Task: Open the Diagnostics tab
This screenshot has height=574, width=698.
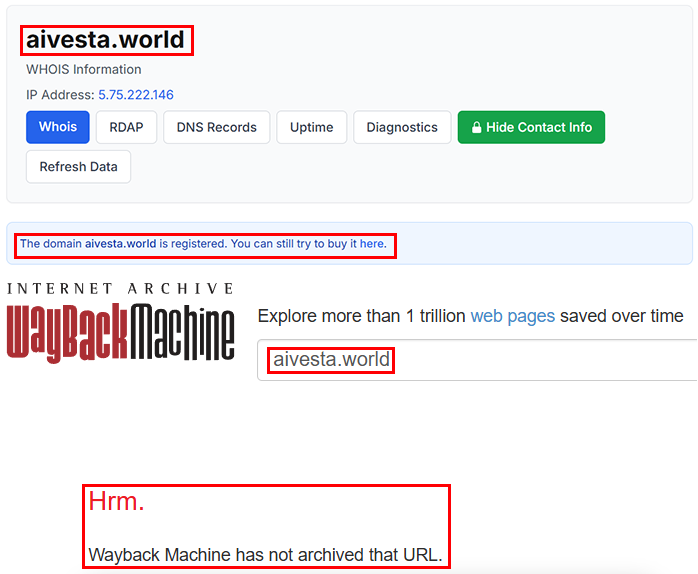Action: point(402,127)
